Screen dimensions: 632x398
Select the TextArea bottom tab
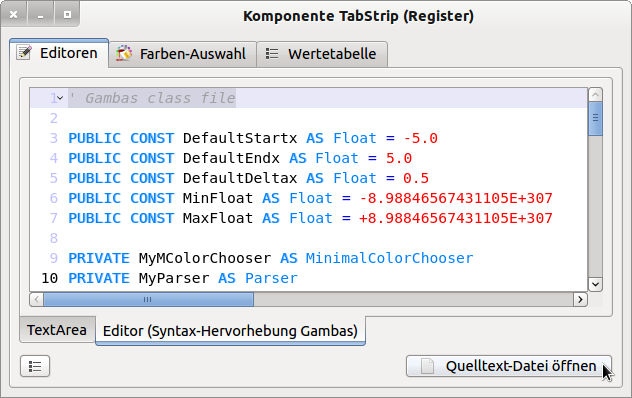[57, 330]
